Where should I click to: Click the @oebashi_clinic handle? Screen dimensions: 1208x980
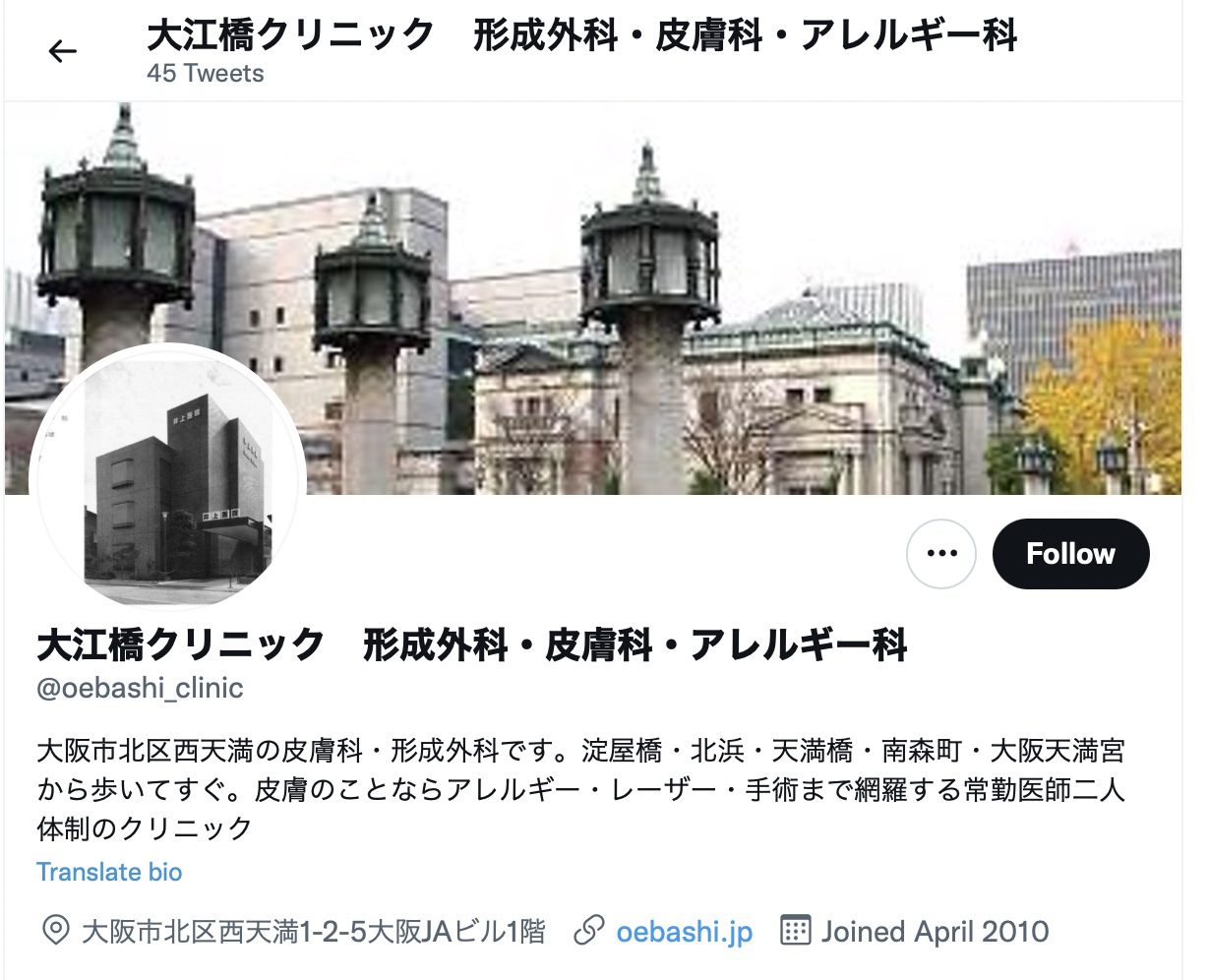coord(140,688)
